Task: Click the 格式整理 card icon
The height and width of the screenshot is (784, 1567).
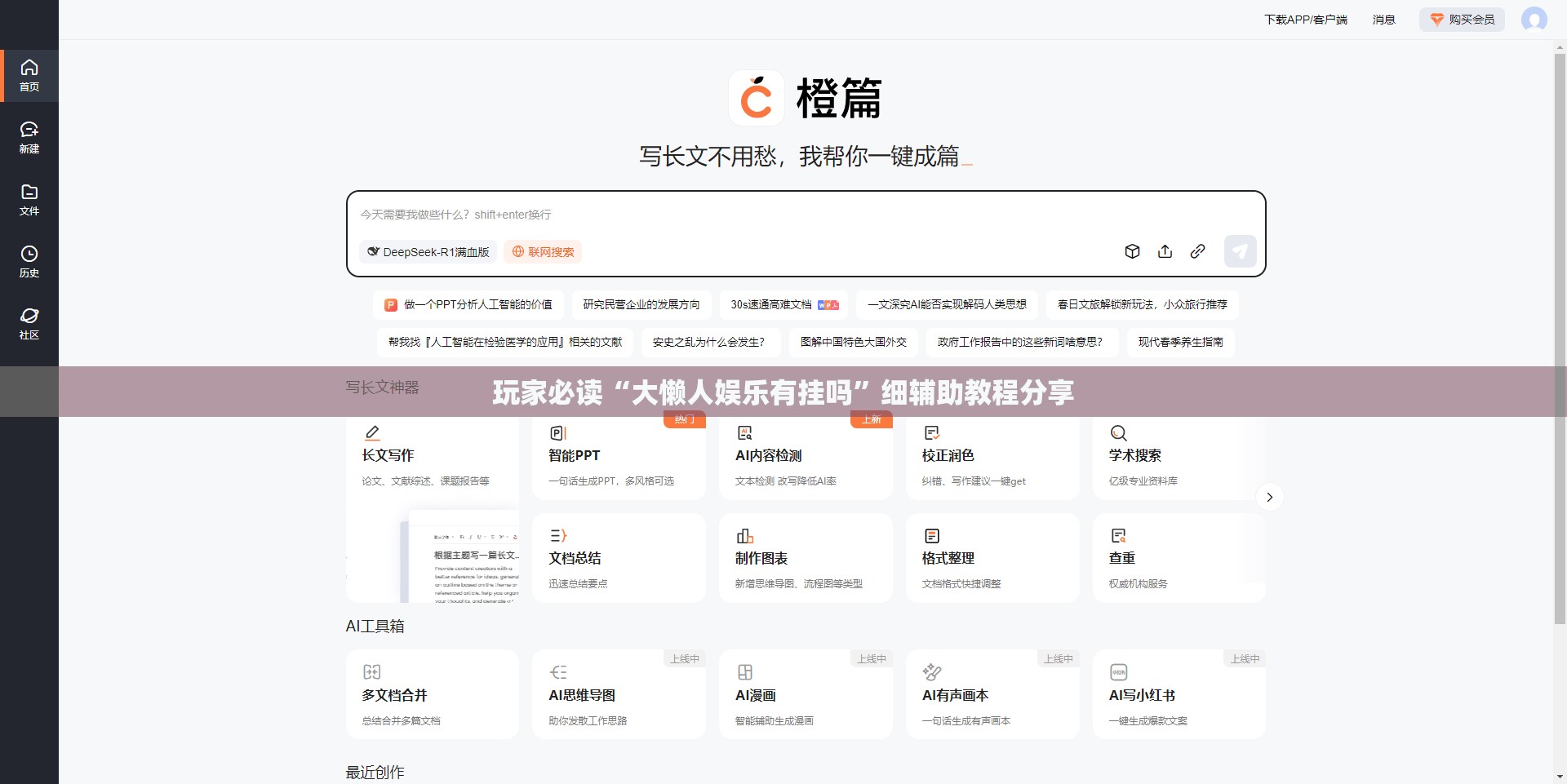Action: [931, 535]
